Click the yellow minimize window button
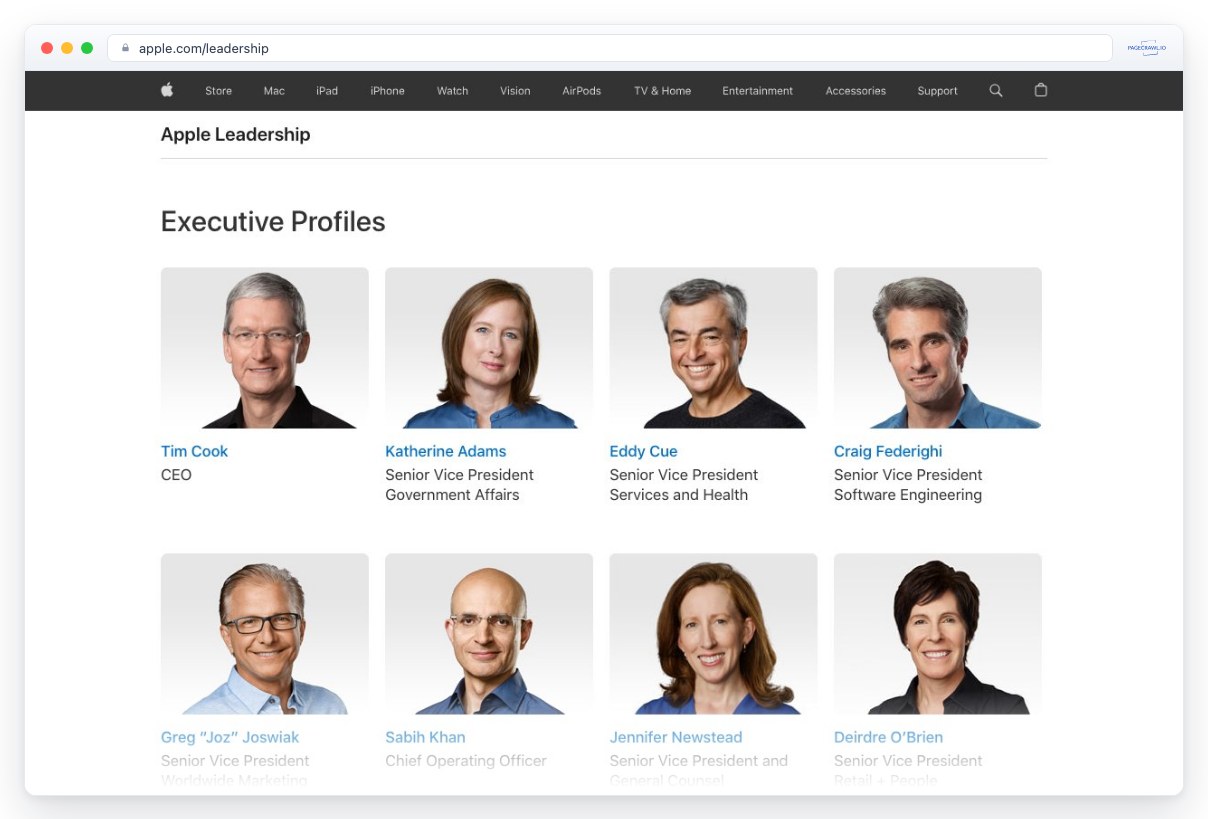This screenshot has height=819, width=1208. click(x=67, y=48)
